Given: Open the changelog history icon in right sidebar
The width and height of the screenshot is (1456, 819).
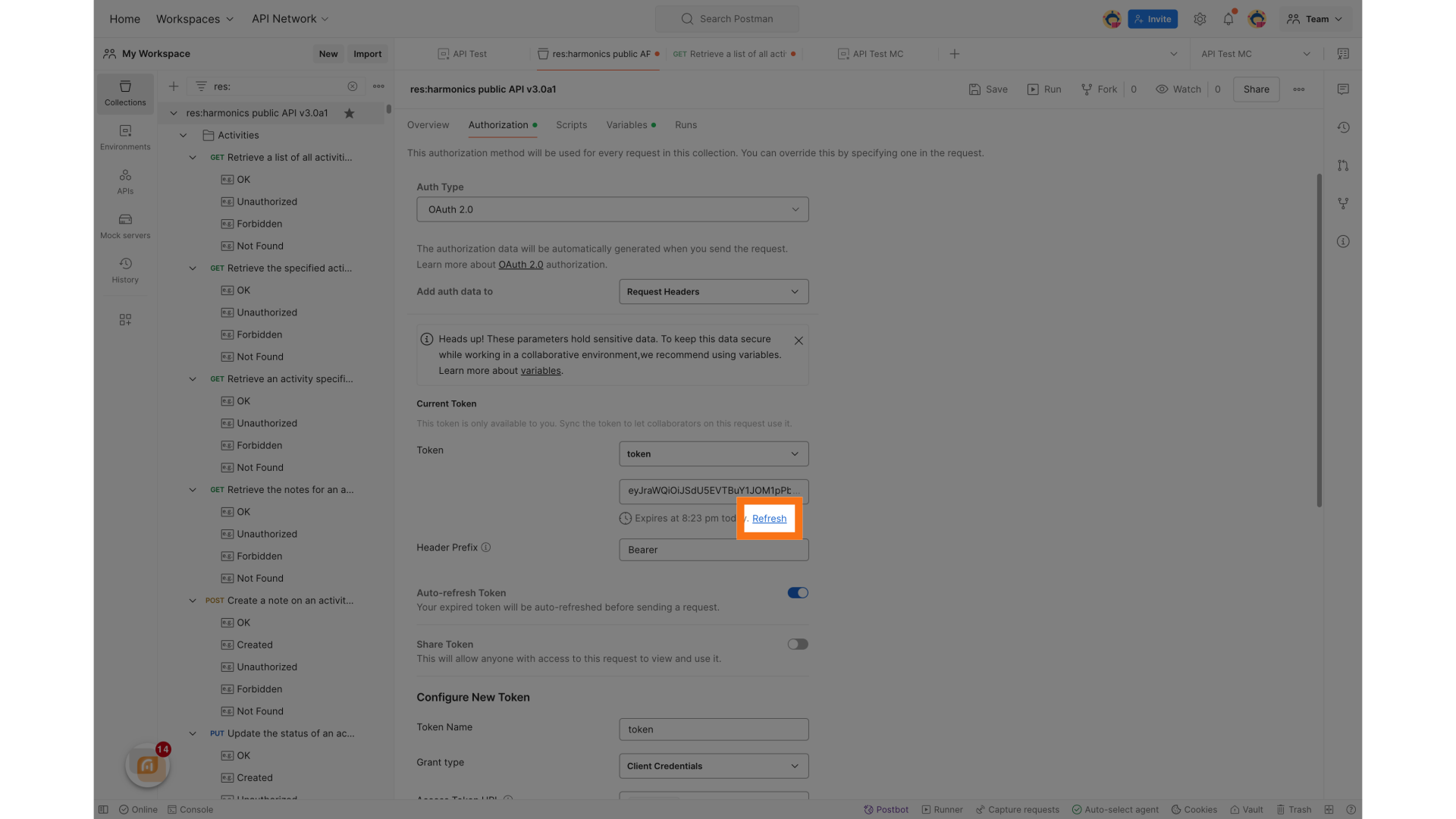Looking at the screenshot, I should (1343, 127).
